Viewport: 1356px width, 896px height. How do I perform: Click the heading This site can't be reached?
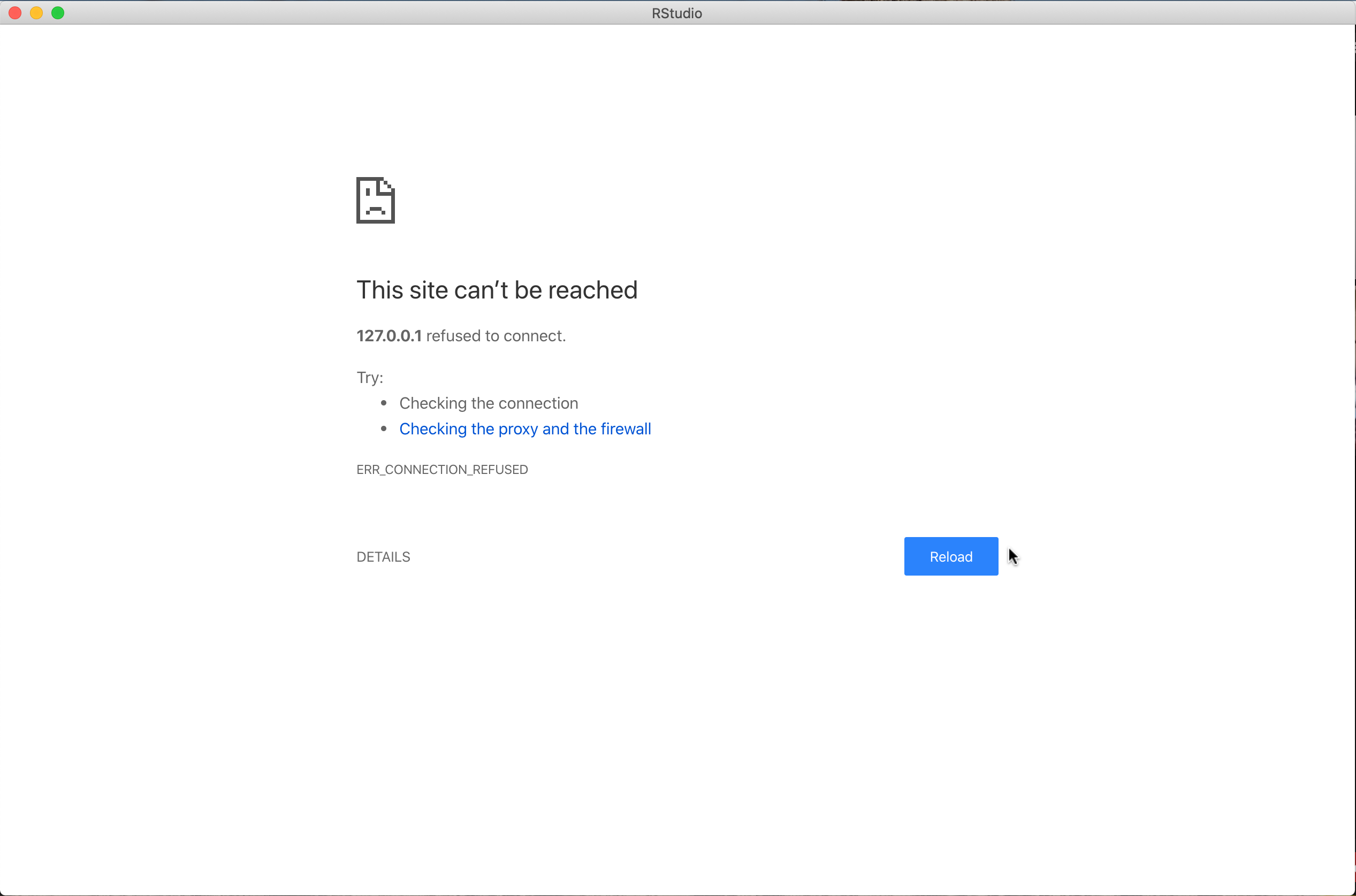pos(496,290)
